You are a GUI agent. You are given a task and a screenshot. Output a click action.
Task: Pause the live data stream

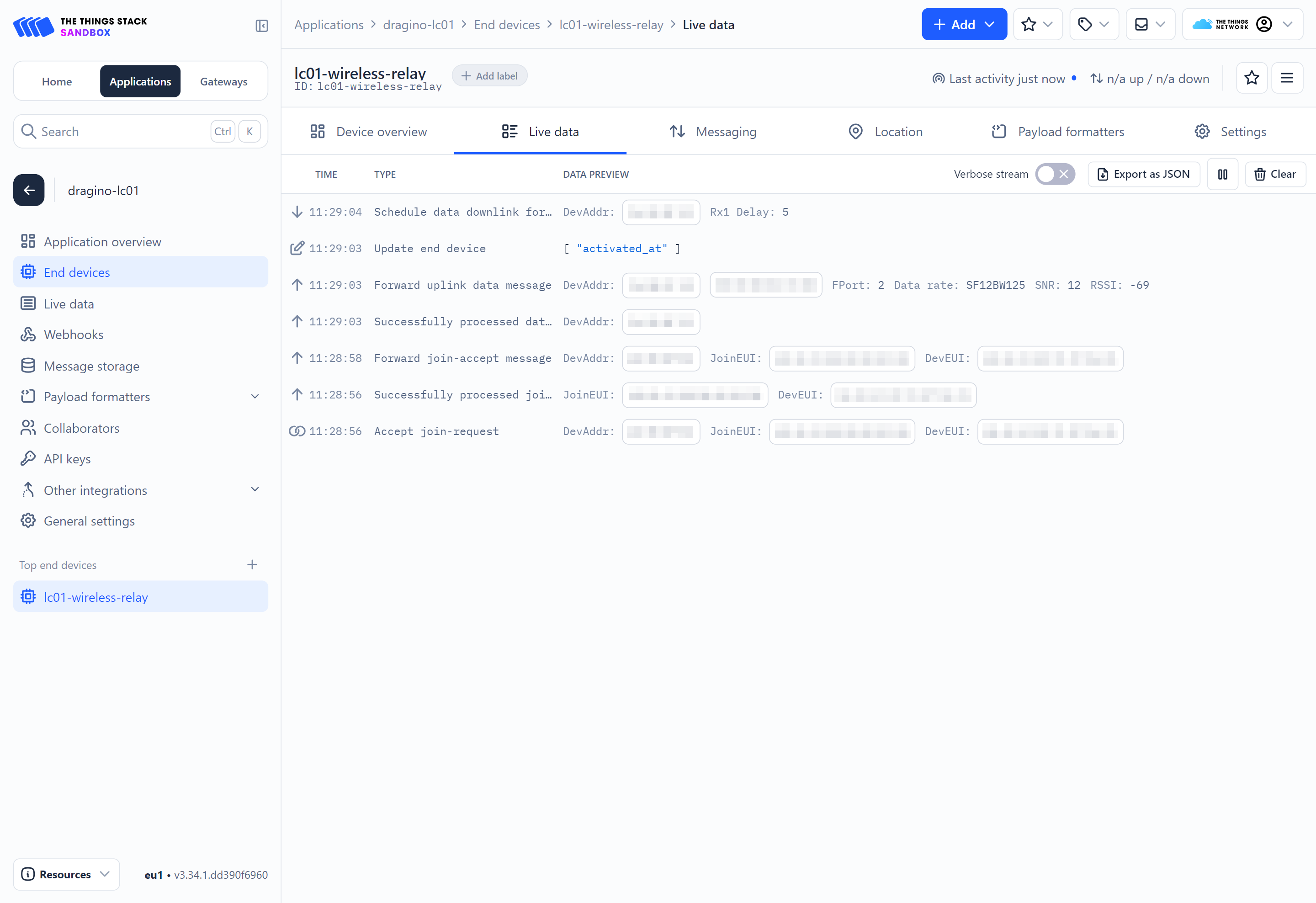[x=1222, y=174]
